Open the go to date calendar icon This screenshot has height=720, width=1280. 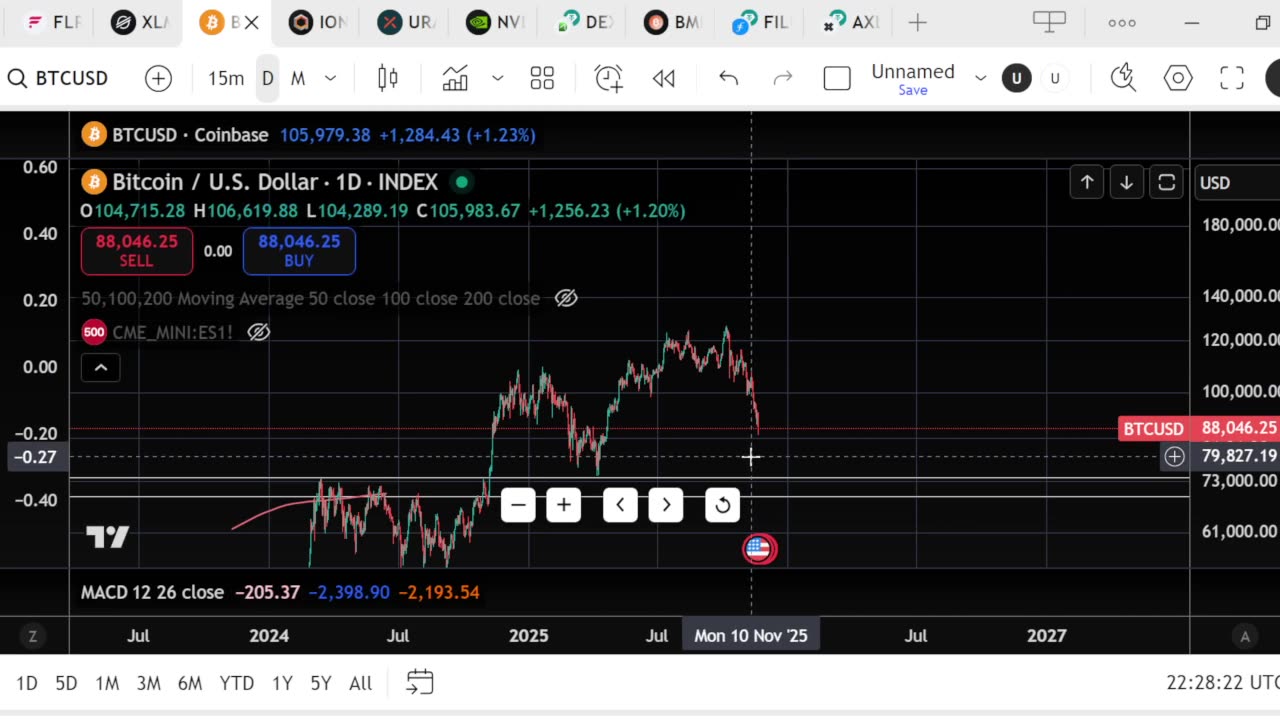(420, 682)
